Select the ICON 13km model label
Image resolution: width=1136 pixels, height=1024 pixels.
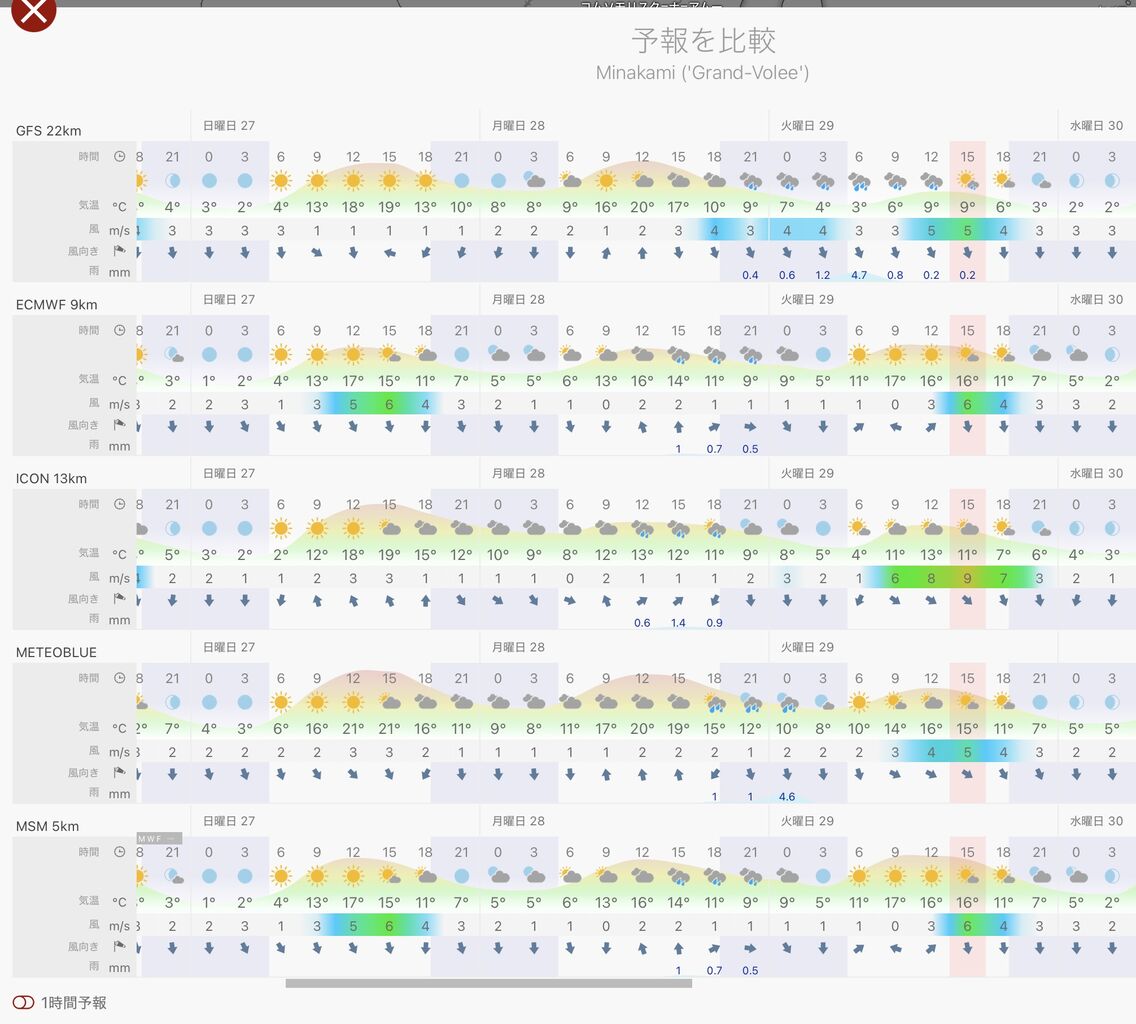tap(51, 478)
